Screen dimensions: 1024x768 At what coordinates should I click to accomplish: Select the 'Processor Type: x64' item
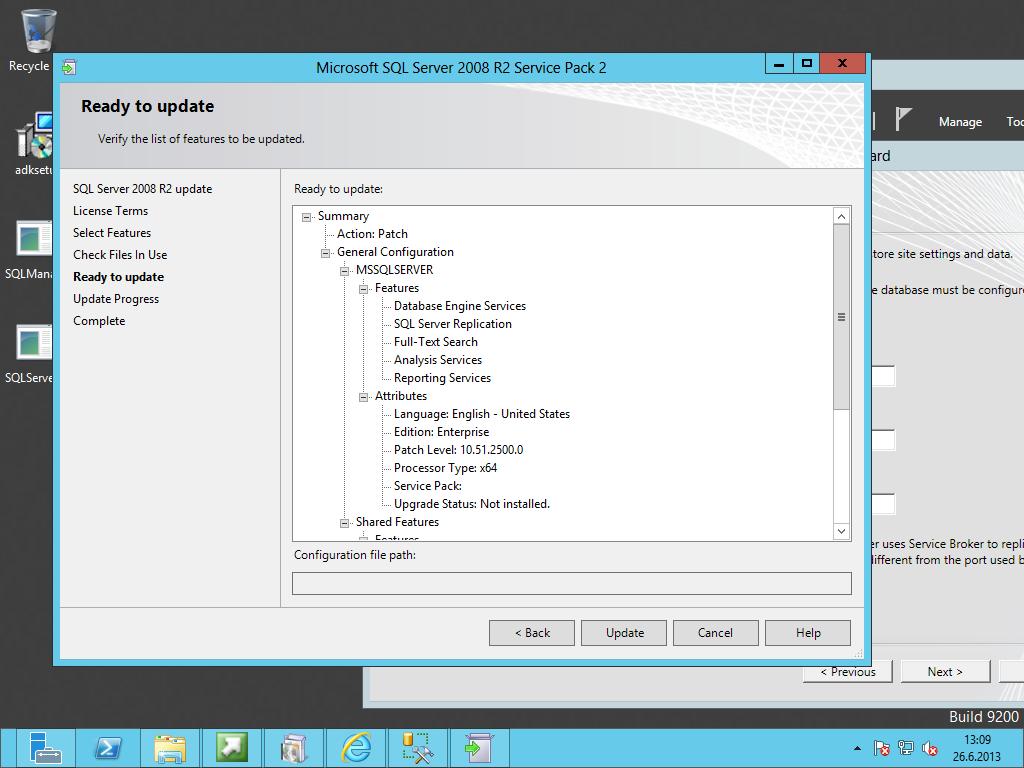point(445,468)
